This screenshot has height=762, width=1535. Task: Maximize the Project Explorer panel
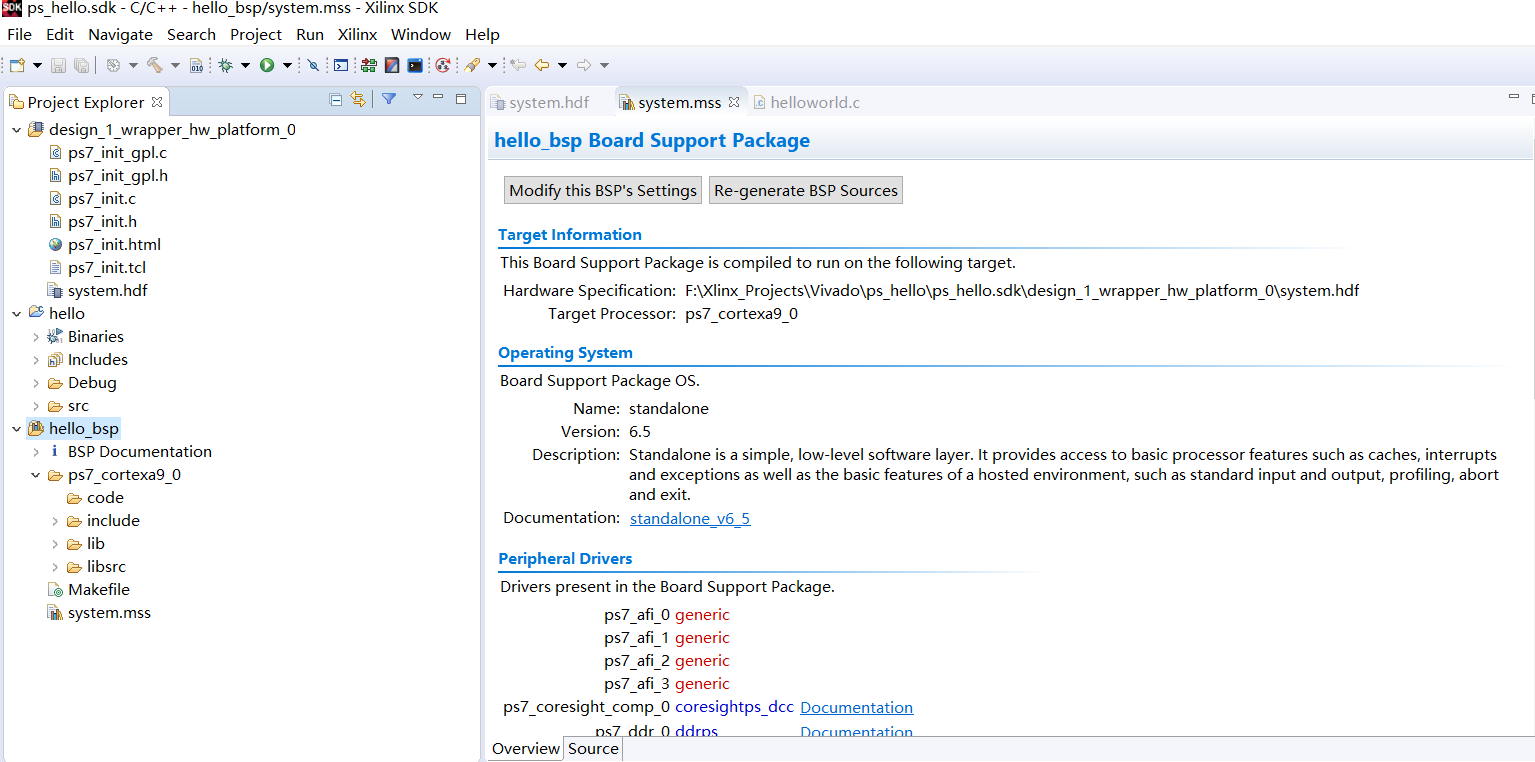[x=461, y=98]
